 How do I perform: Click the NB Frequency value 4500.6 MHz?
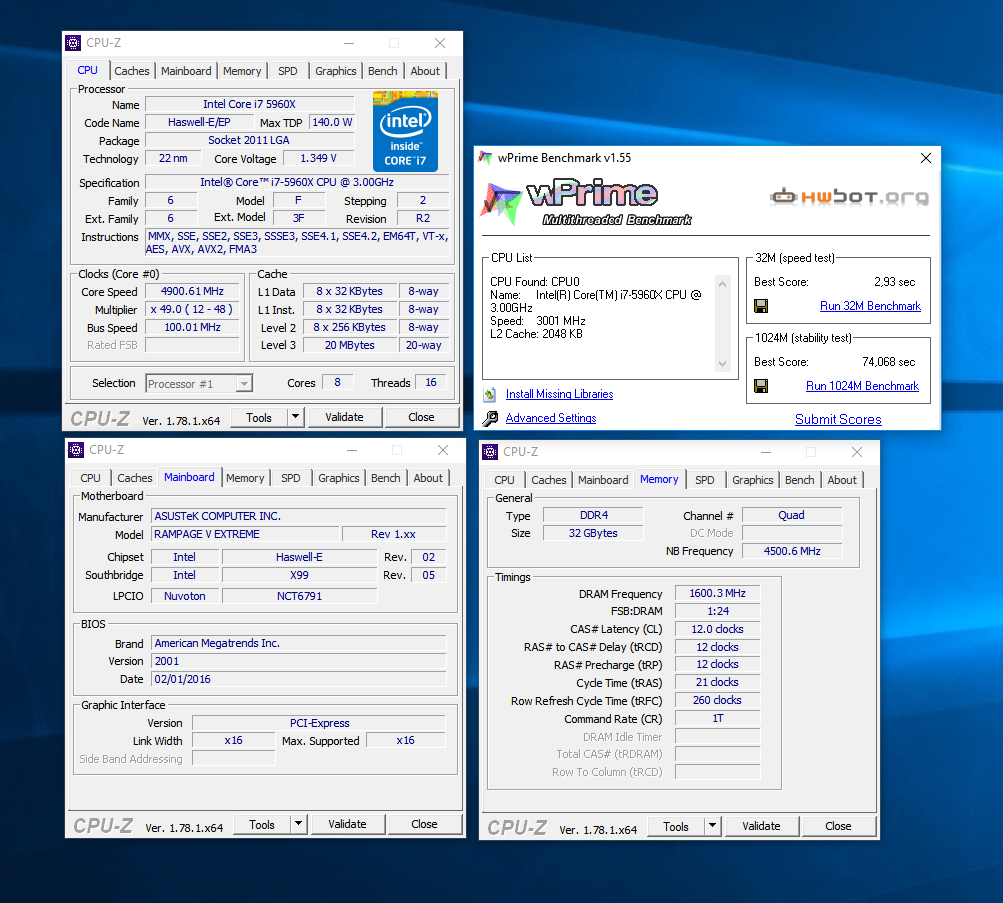pyautogui.click(x=792, y=551)
